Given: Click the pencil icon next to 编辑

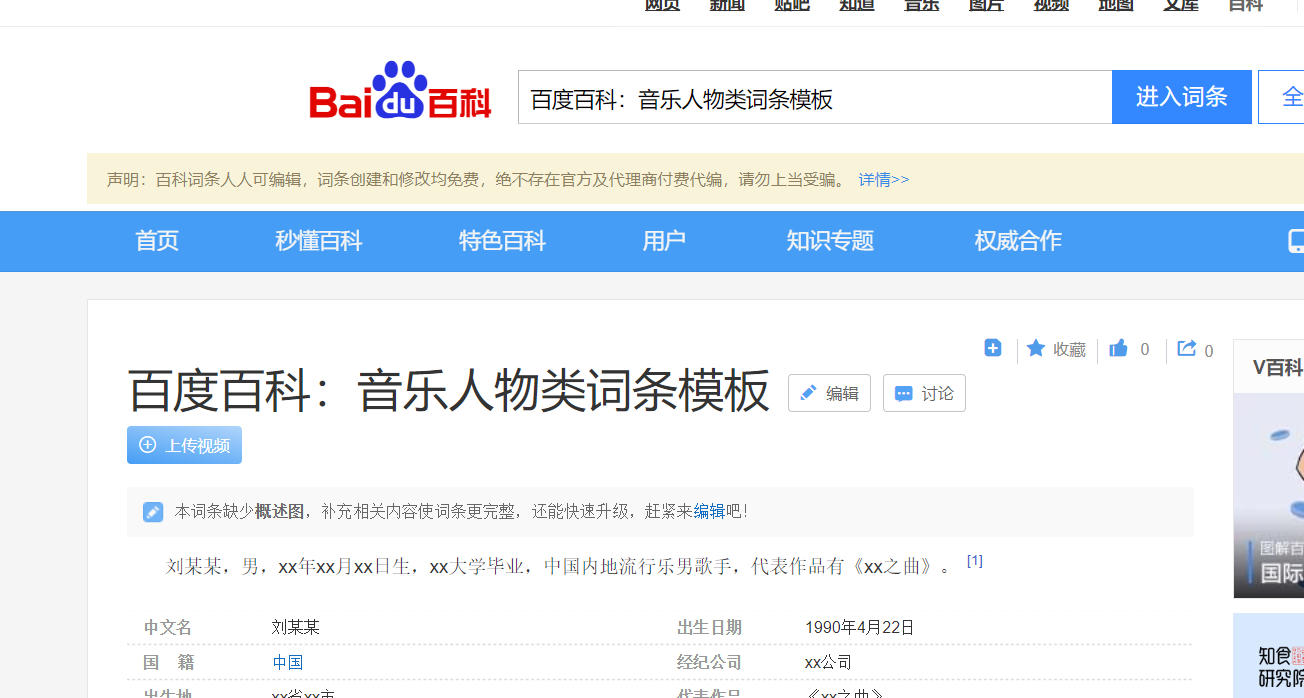Looking at the screenshot, I should 809,393.
